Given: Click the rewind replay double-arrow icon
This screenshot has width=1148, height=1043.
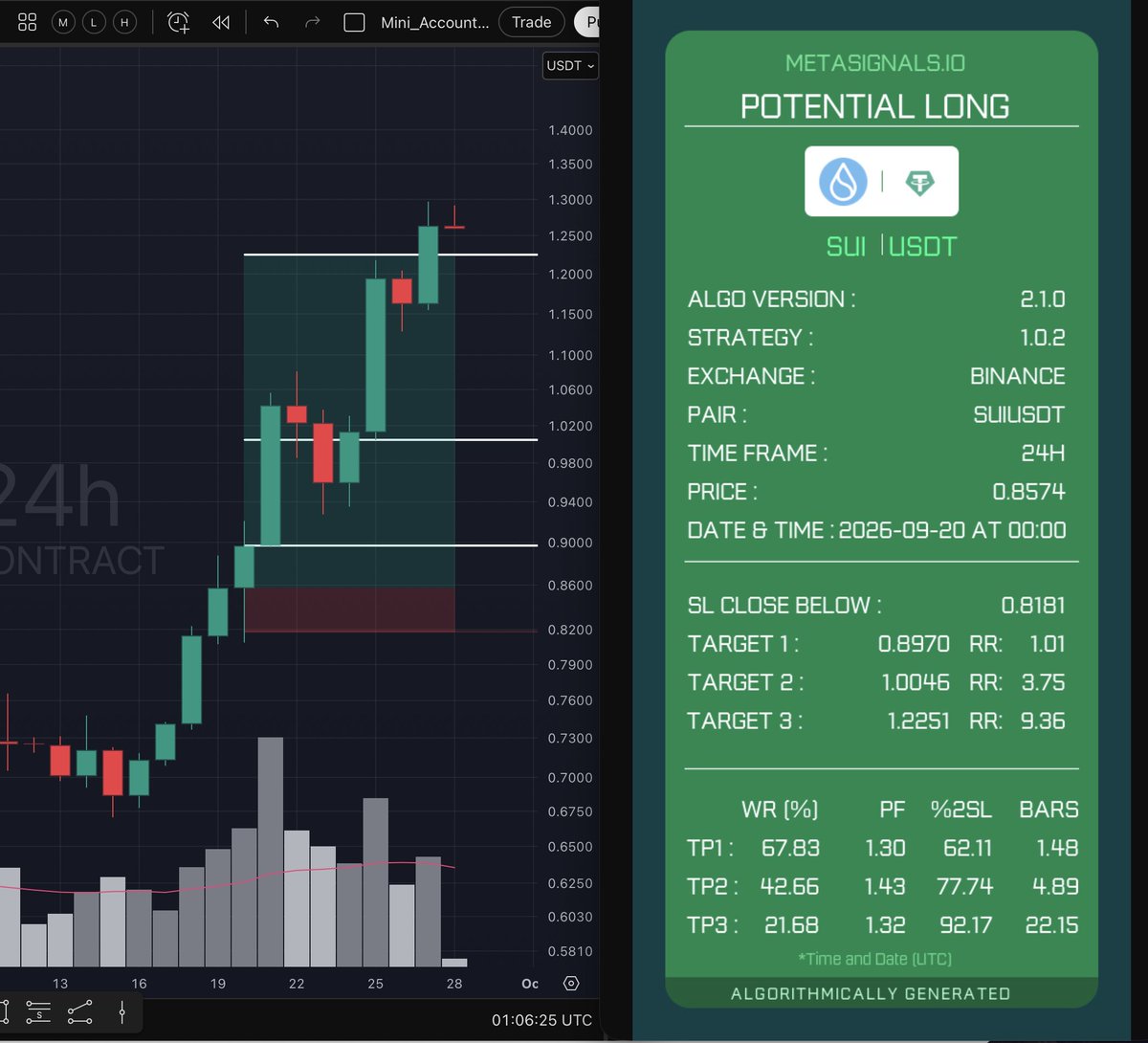Looking at the screenshot, I should [221, 22].
